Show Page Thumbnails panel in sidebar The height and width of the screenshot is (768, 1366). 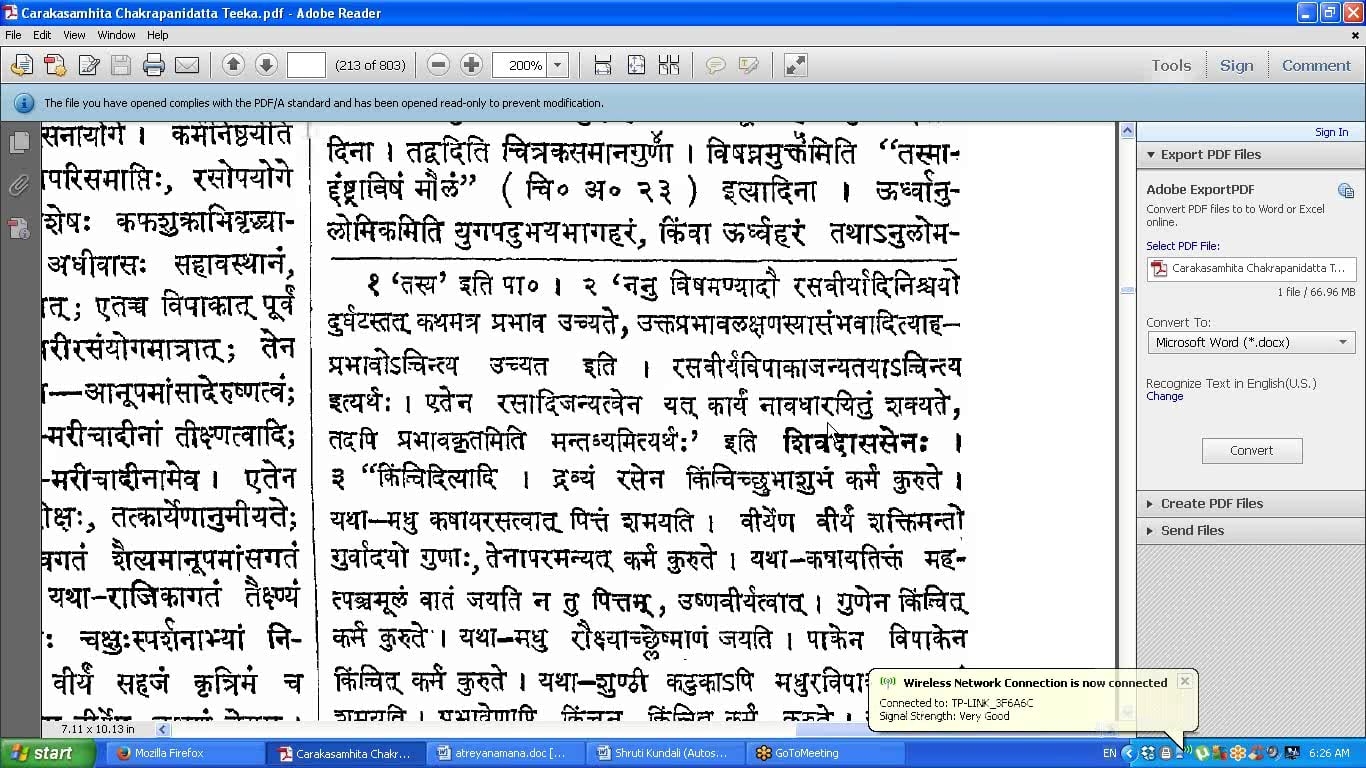tap(19, 143)
